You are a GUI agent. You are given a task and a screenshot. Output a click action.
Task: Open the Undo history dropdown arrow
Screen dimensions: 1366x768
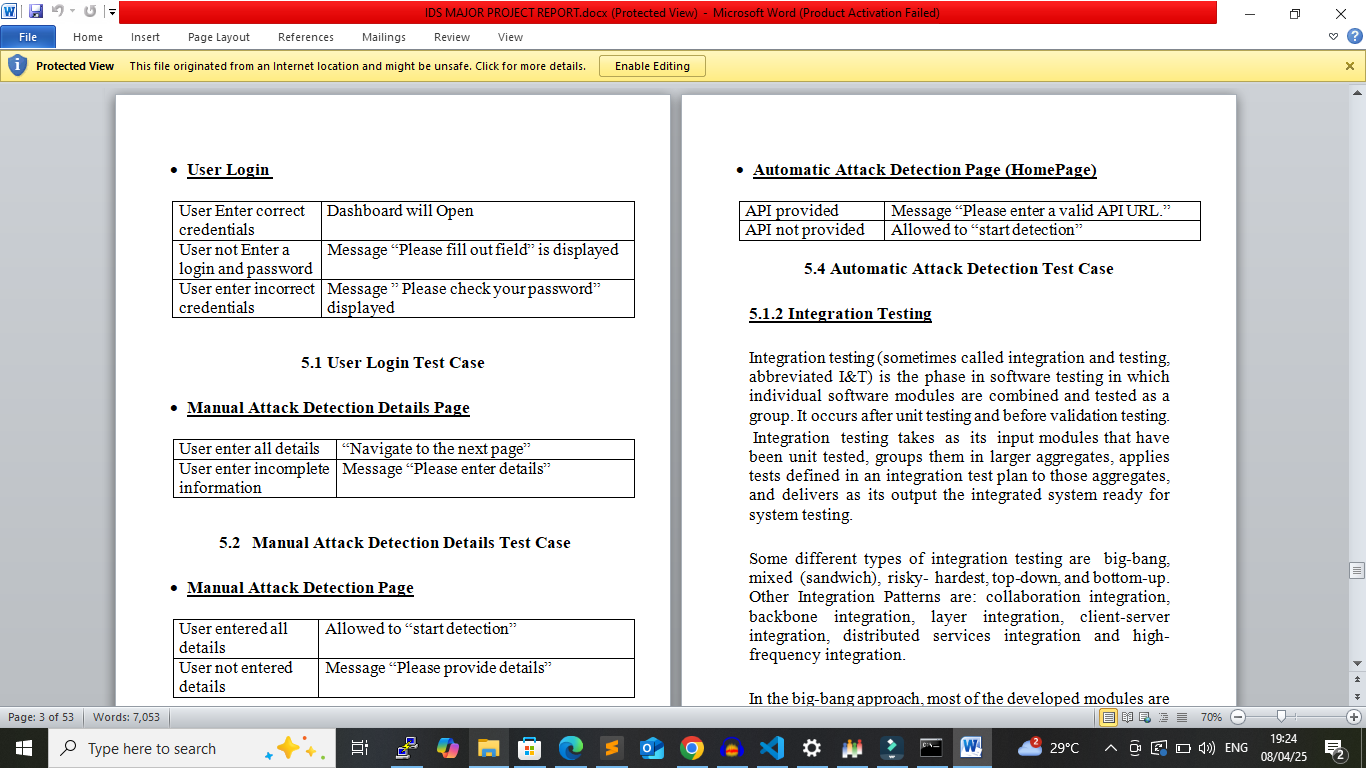(72, 12)
